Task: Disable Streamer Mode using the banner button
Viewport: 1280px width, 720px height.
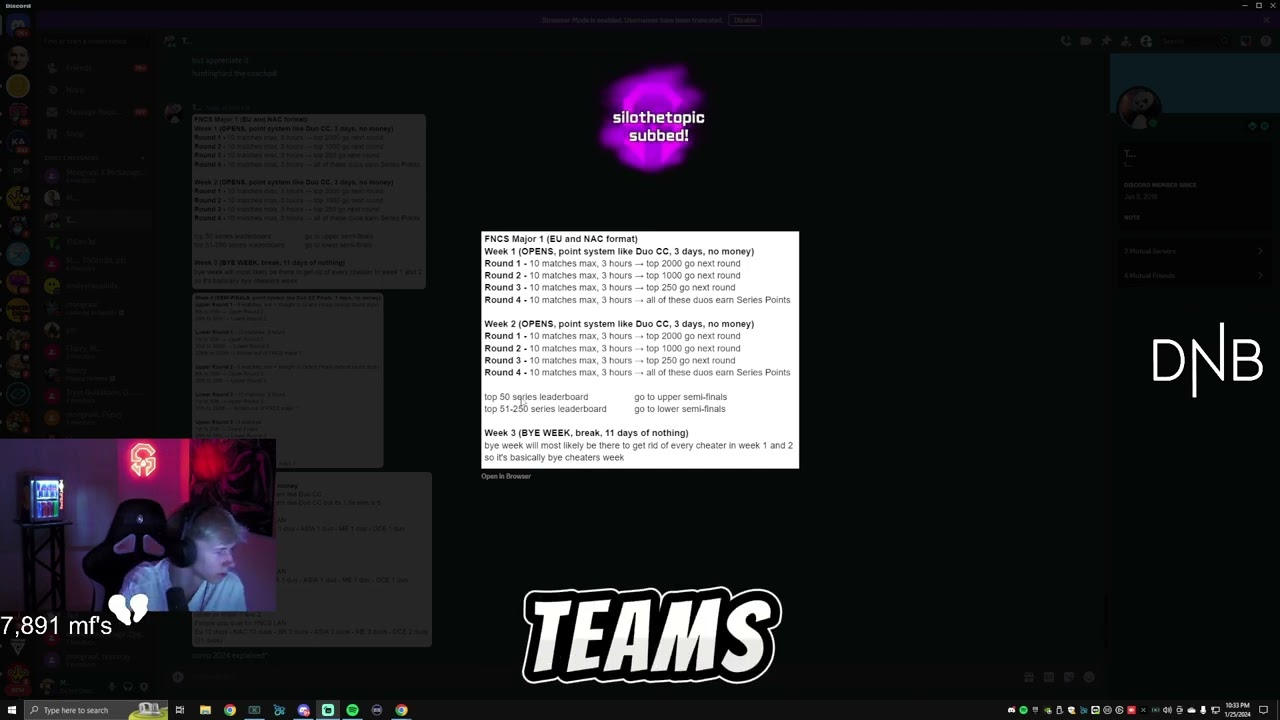Action: 745,20
